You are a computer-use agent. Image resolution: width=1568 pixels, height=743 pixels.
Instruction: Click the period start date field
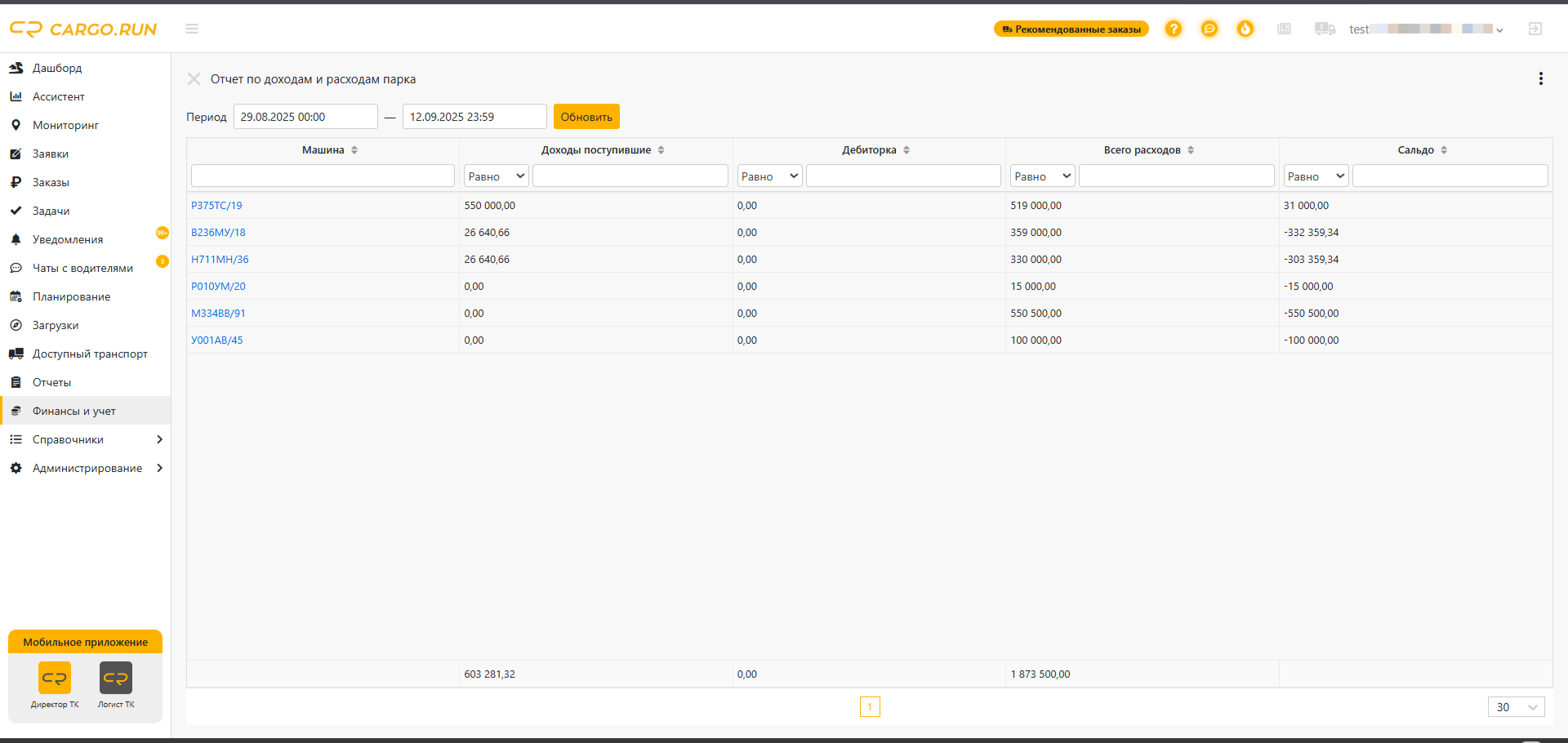305,117
